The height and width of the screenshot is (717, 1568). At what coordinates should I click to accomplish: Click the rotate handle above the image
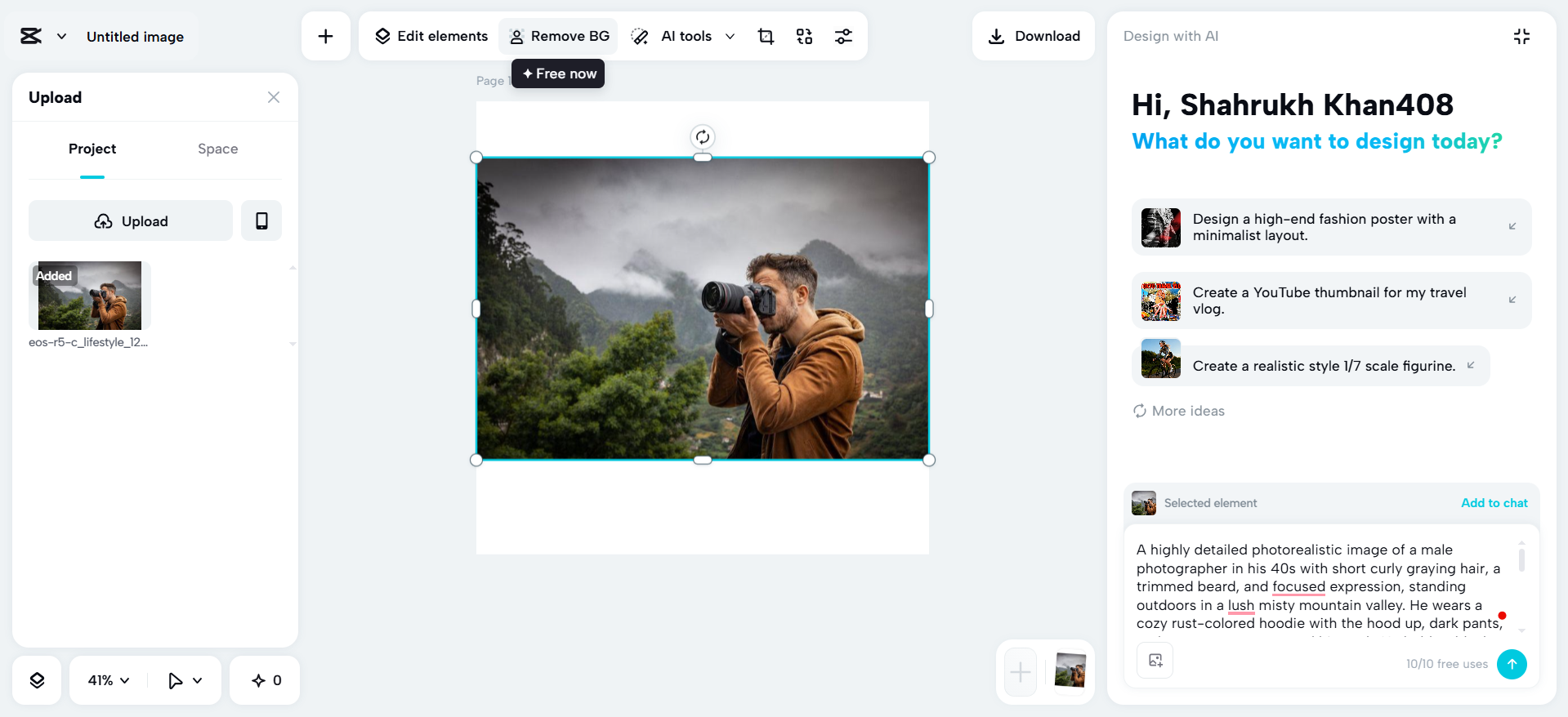(x=703, y=136)
